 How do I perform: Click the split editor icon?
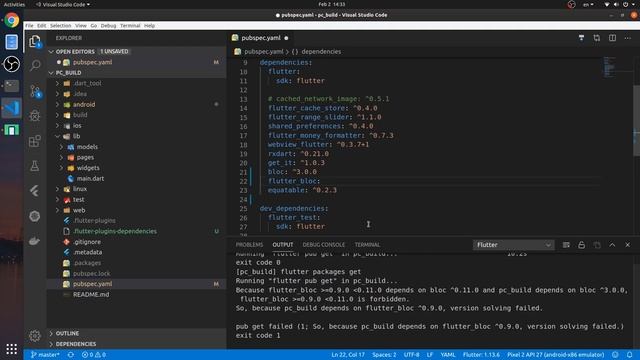(x=612, y=38)
